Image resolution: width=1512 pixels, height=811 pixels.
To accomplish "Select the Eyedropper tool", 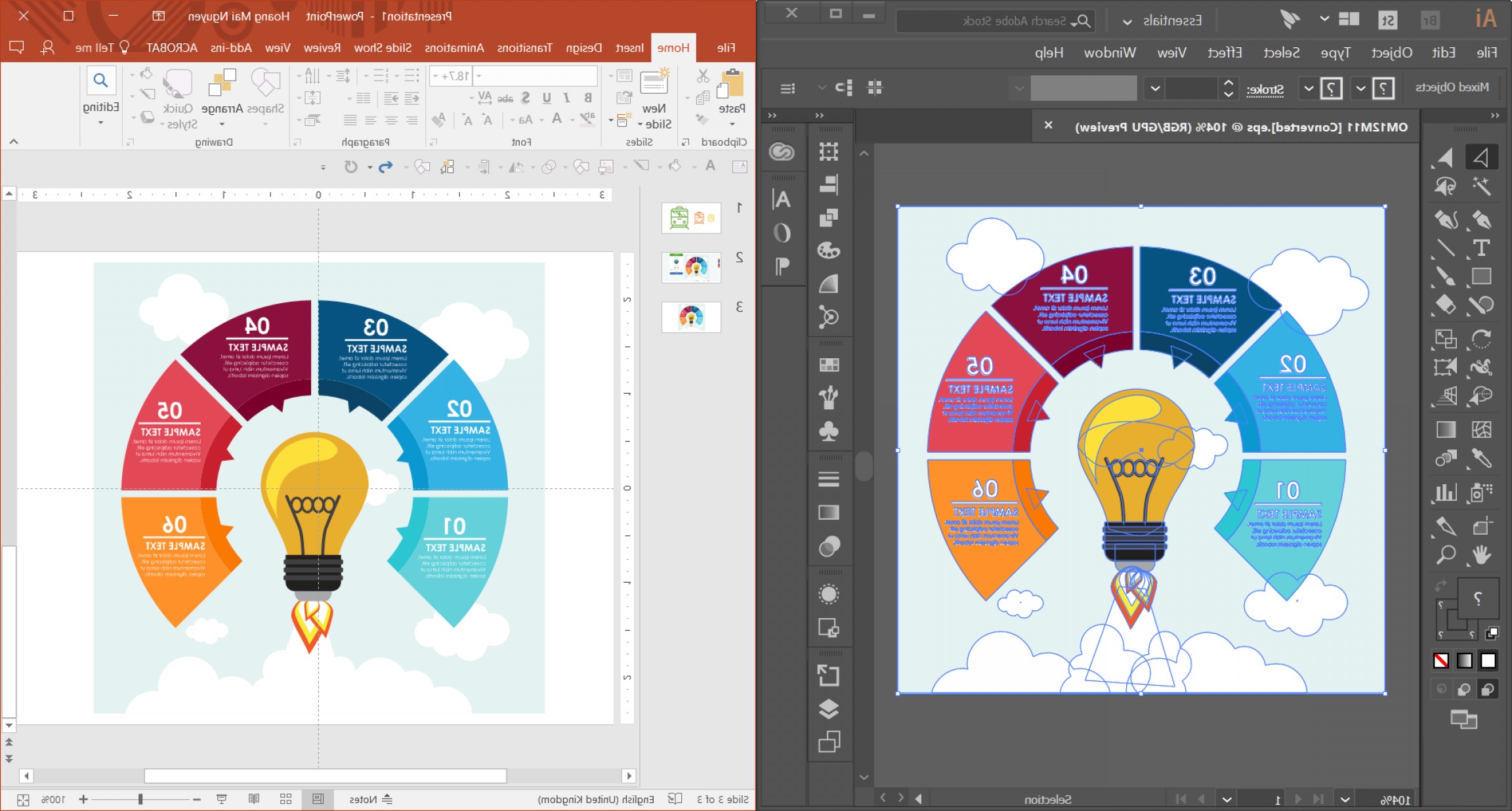I will click(1481, 458).
